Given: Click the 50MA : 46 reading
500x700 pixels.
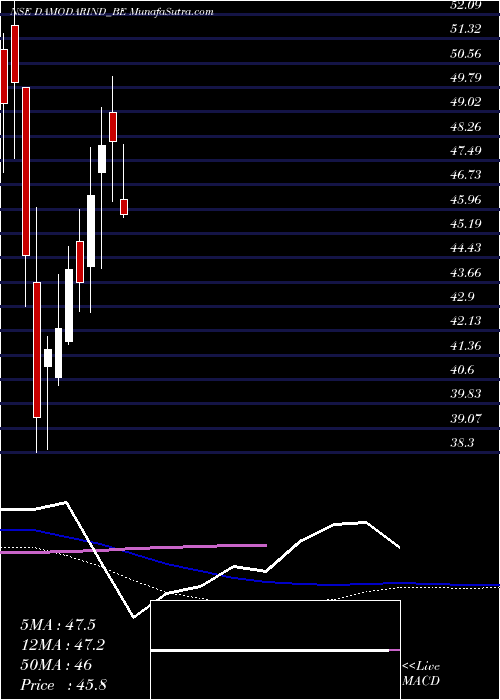Looking at the screenshot, I should [56, 665].
